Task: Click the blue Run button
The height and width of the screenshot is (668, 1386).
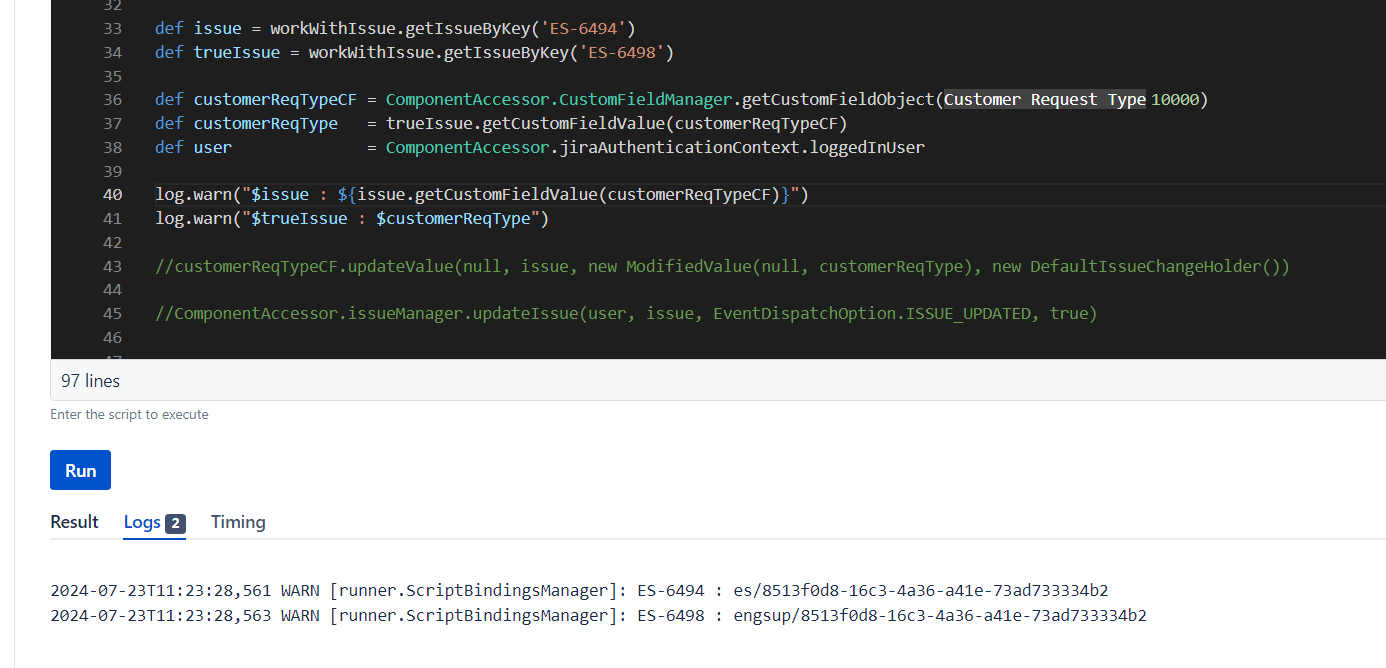Action: pos(80,470)
